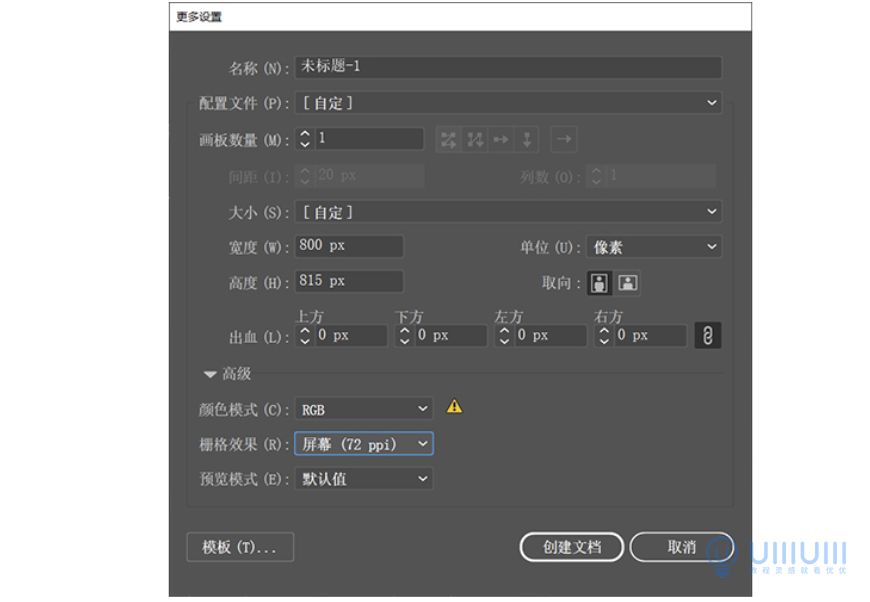The height and width of the screenshot is (602, 870).
Task: Increment the 上方 bleed value stepper
Action: (x=303, y=330)
